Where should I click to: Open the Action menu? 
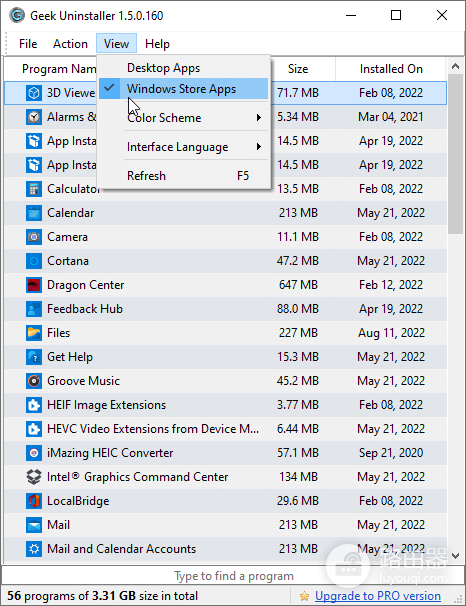click(x=70, y=44)
